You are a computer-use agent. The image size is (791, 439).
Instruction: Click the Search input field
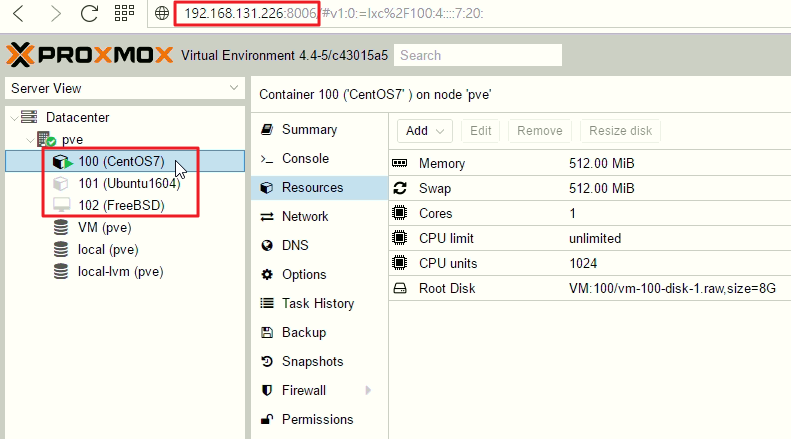coord(478,55)
